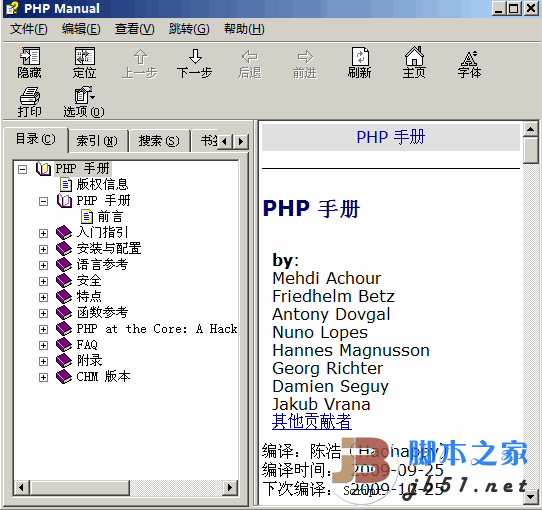The height and width of the screenshot is (510, 542).
Task: Click the 上一步 (Previous) arrow icon
Action: click(140, 57)
